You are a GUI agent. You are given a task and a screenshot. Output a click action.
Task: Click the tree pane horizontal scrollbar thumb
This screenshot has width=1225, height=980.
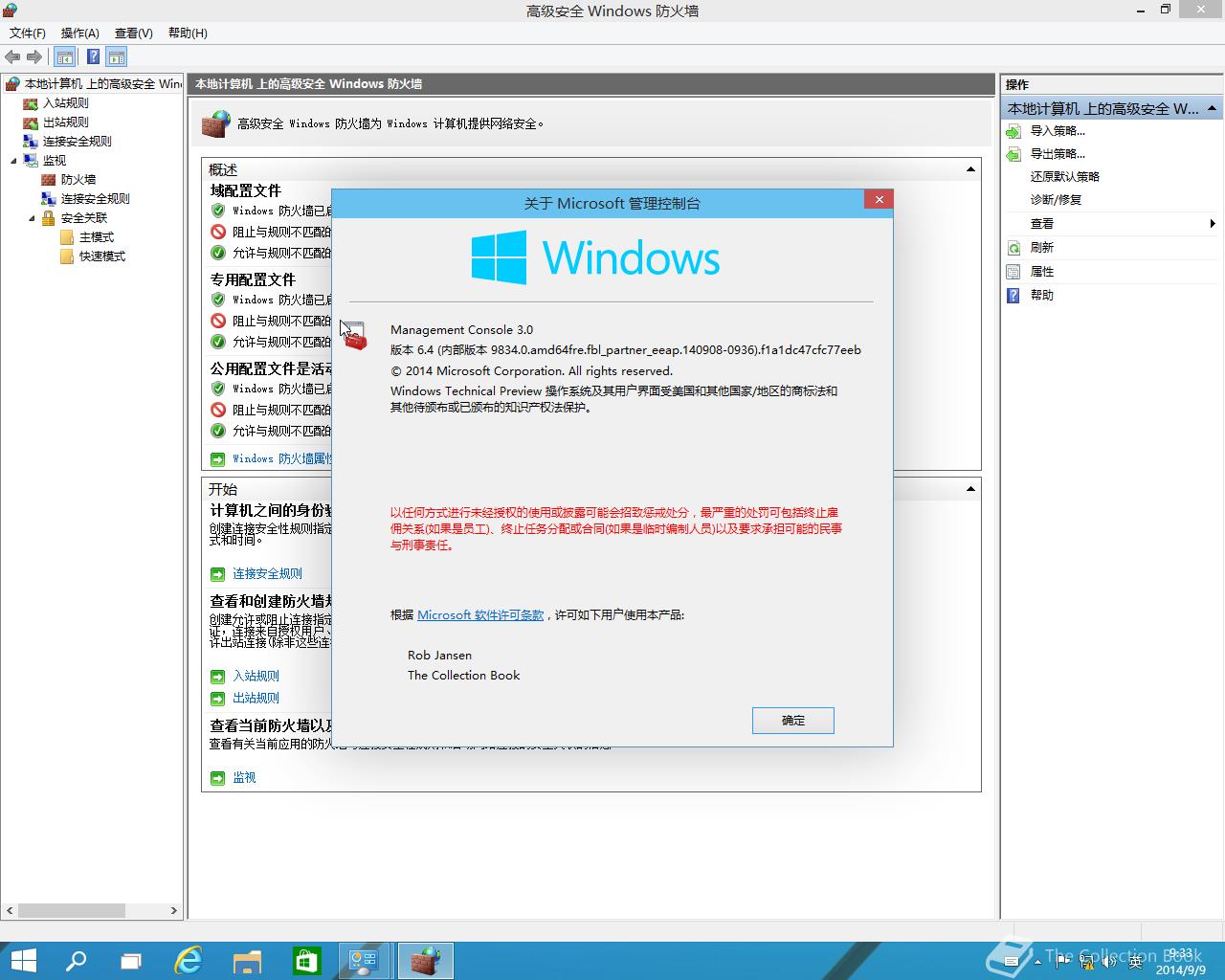(x=72, y=910)
